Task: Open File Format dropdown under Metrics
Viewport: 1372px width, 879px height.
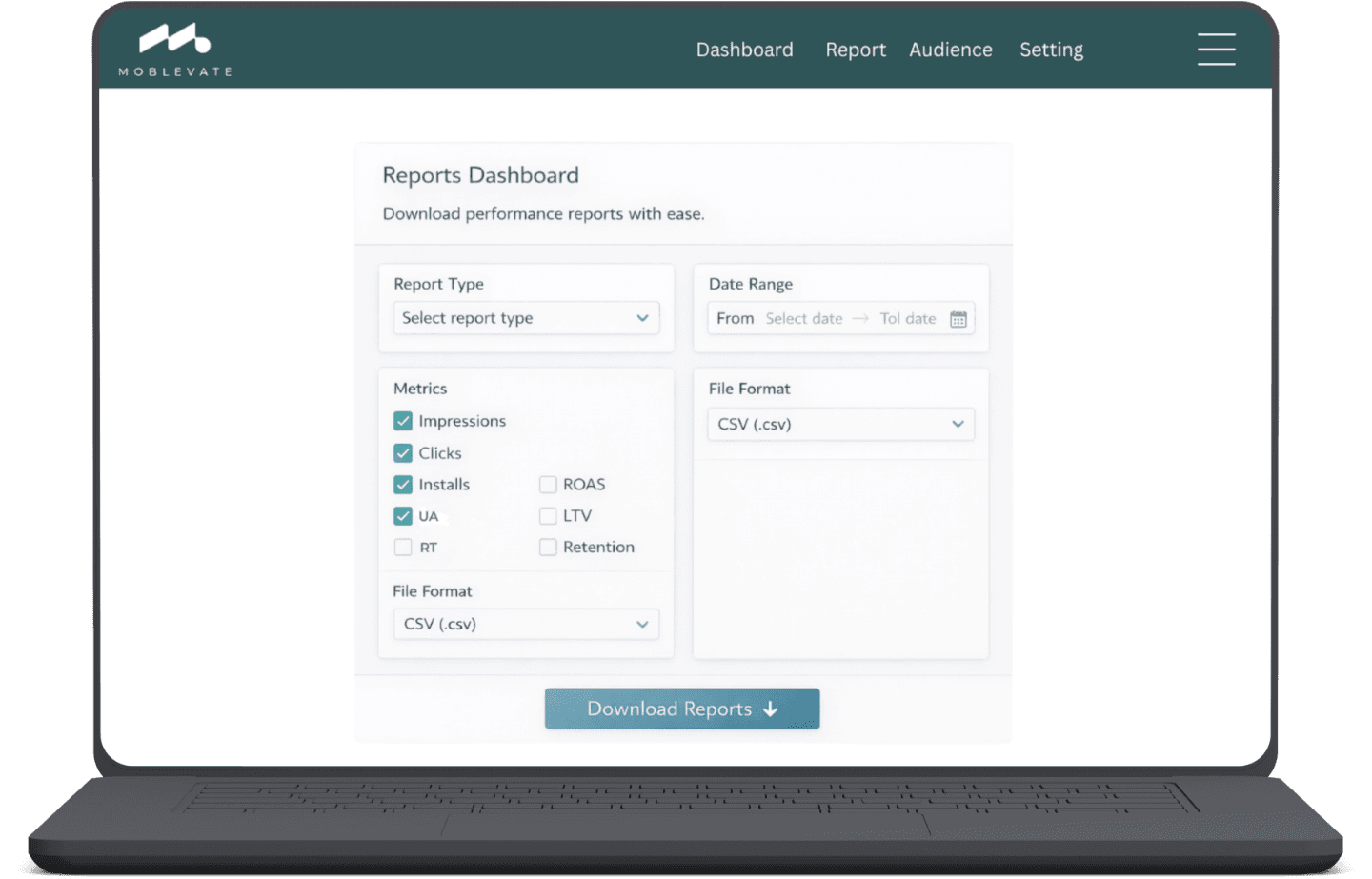Action: [526, 624]
